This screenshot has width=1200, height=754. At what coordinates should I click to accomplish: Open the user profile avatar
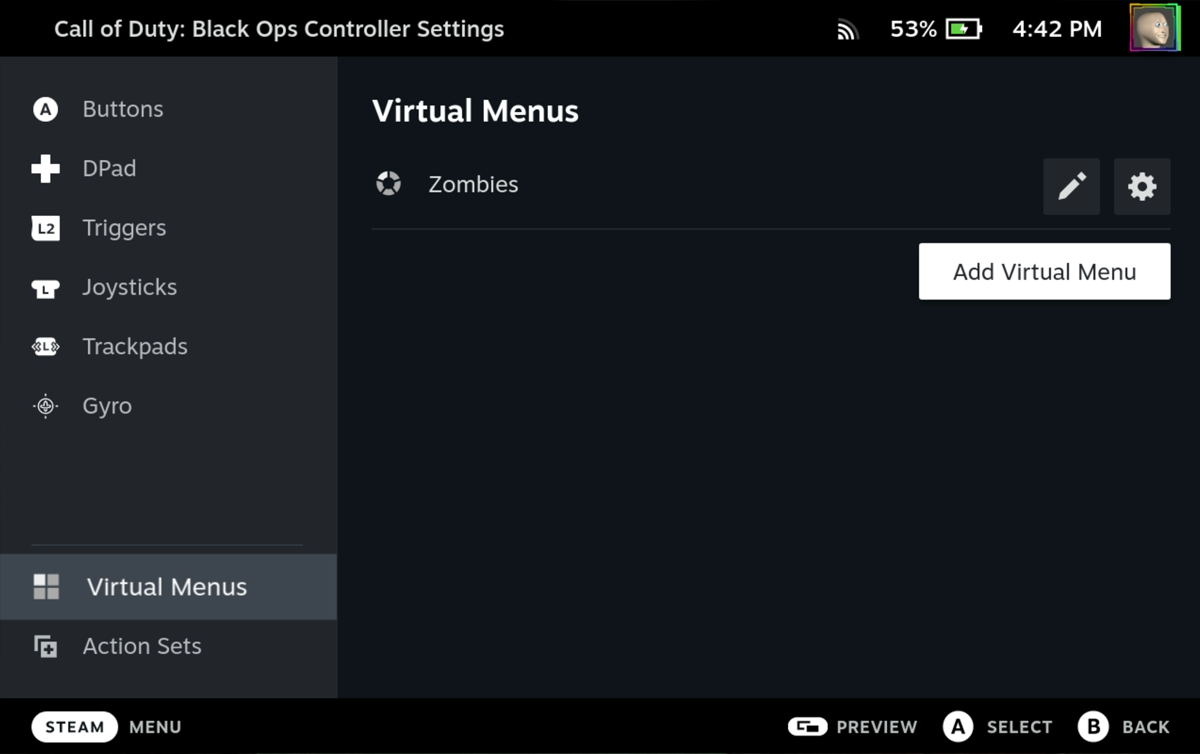point(1155,28)
